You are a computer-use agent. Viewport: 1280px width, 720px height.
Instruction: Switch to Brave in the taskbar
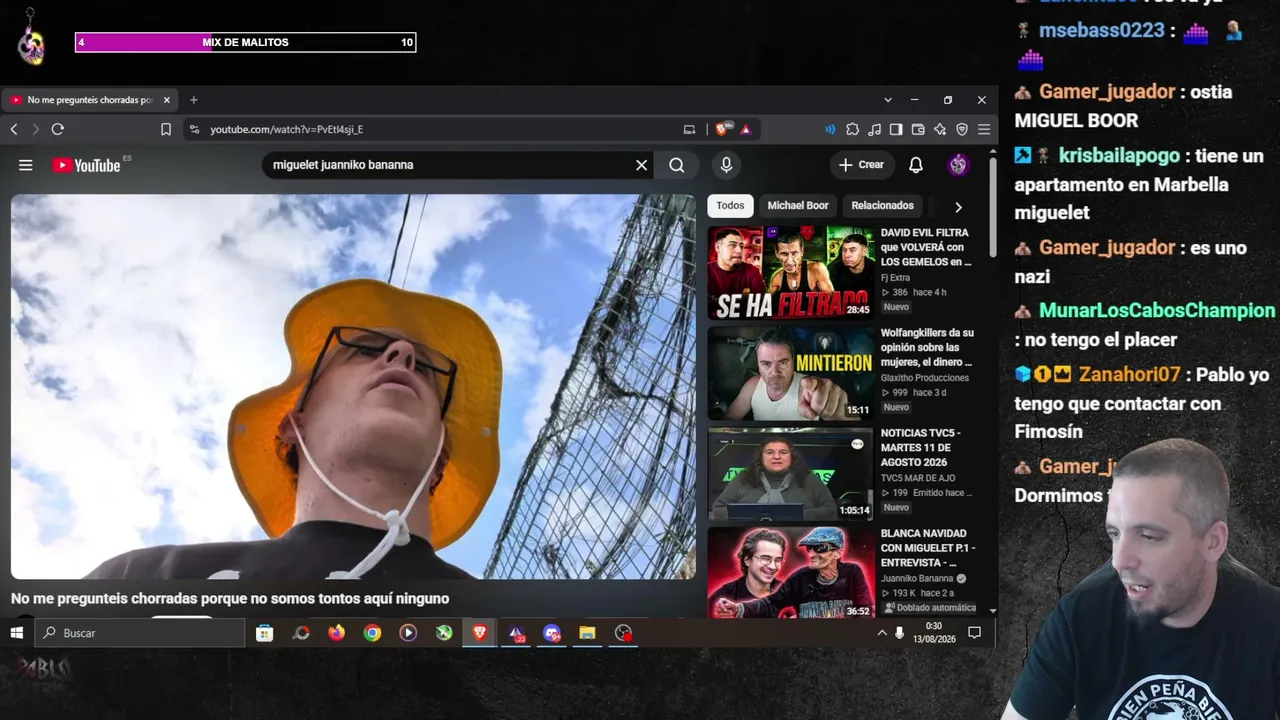tap(480, 633)
